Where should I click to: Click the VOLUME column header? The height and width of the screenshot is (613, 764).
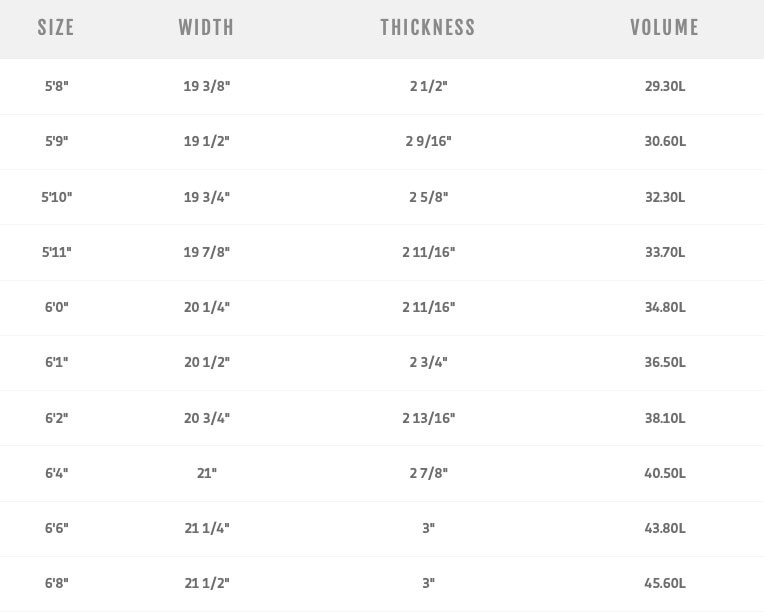point(665,28)
